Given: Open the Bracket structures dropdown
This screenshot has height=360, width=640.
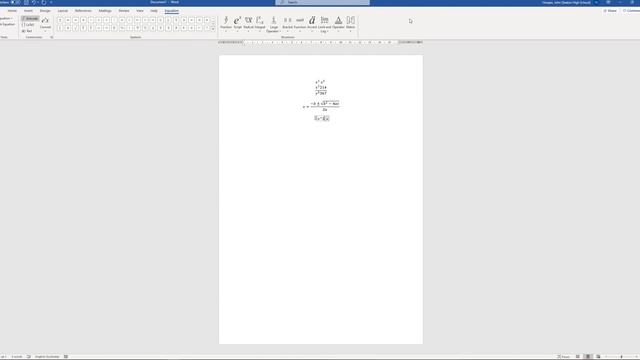Looking at the screenshot, I should 287,24.
